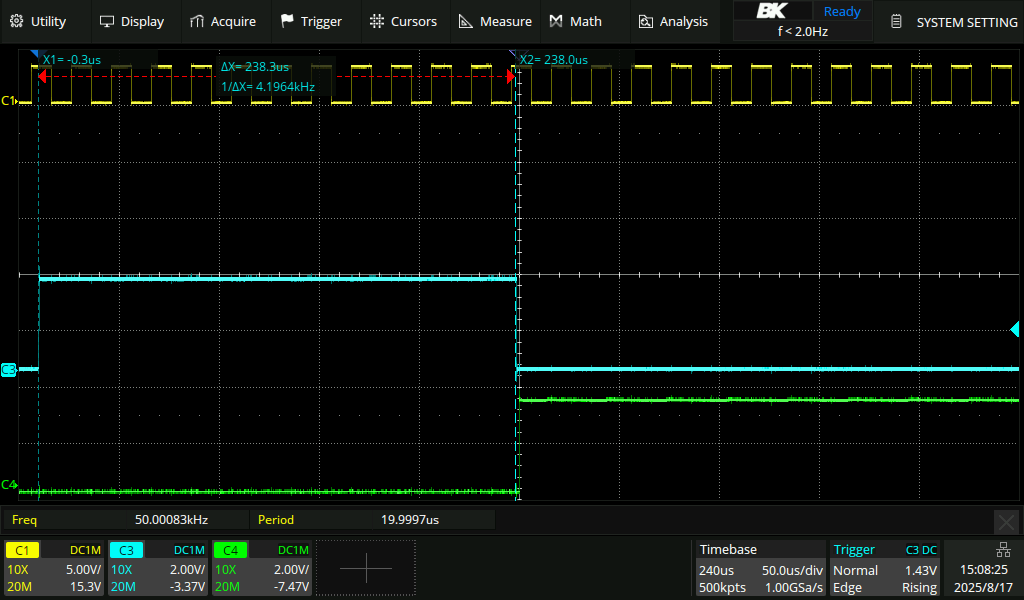Click the cyan trigger level arrow
The height and width of the screenshot is (600, 1024).
click(x=1014, y=328)
